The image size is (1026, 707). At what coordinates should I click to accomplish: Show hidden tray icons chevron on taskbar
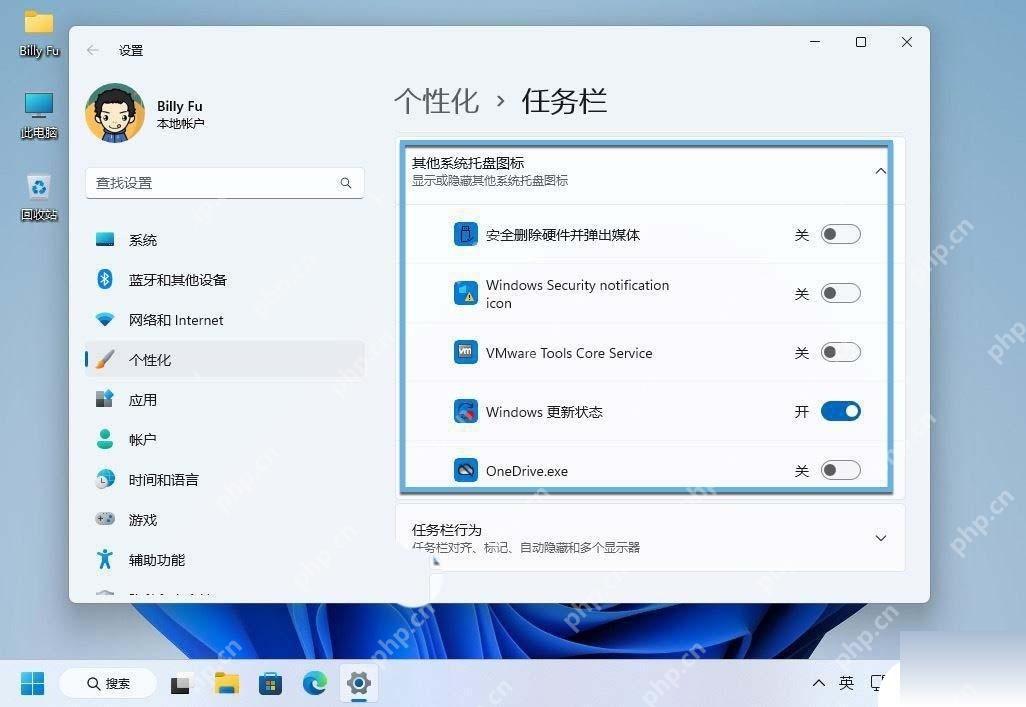coord(819,683)
